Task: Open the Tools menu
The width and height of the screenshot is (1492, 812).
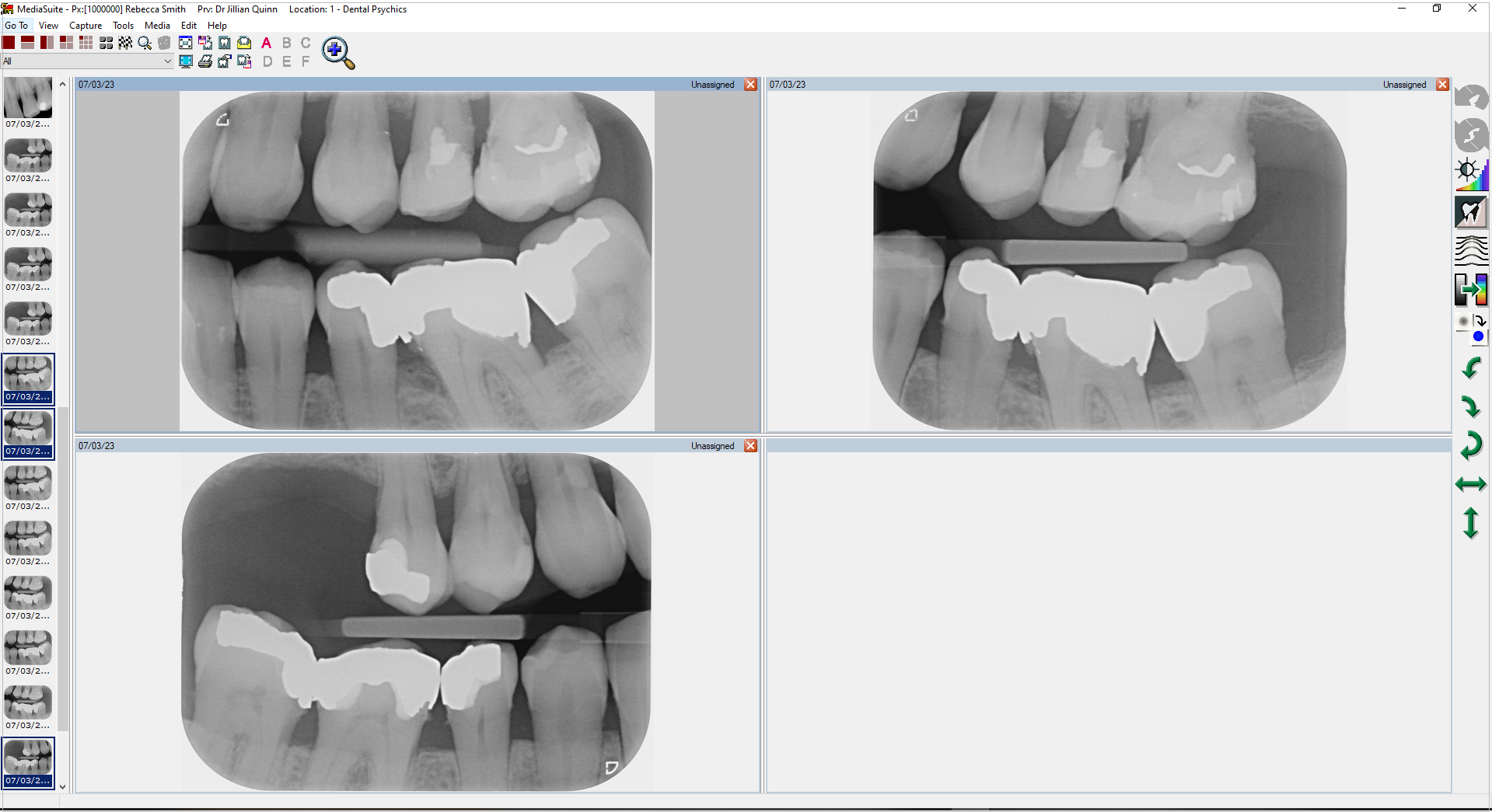Action: (124, 26)
